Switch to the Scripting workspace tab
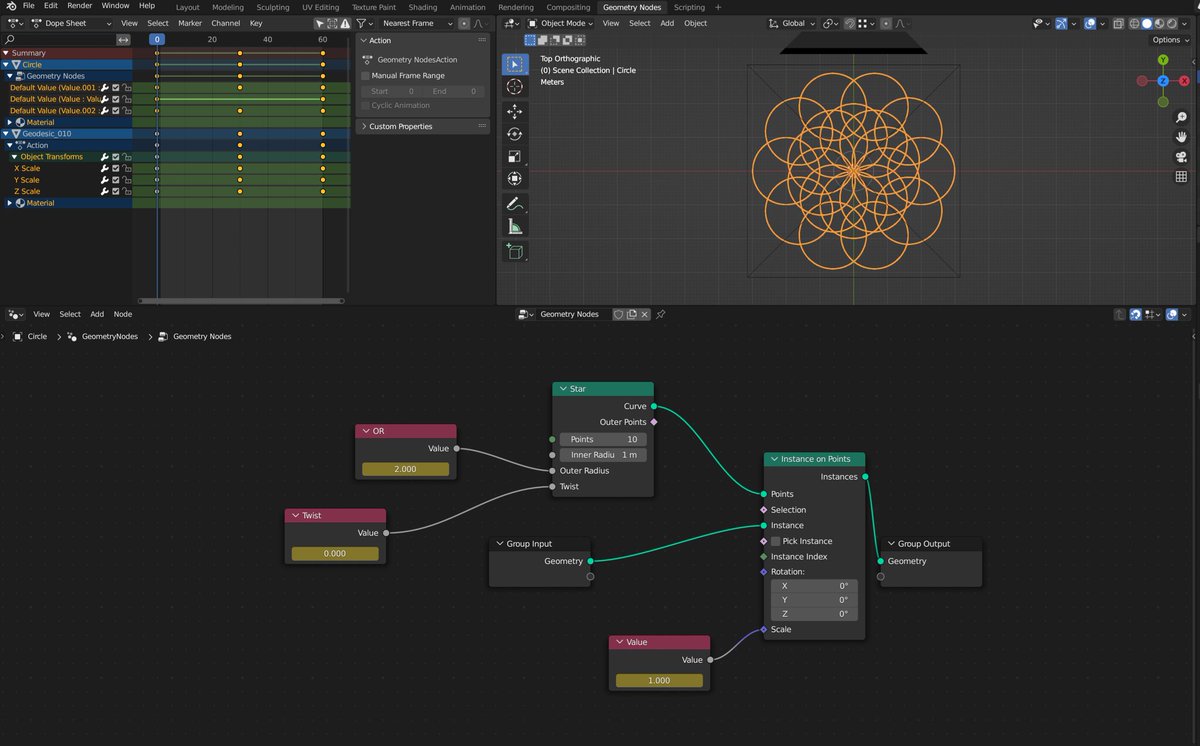Image resolution: width=1200 pixels, height=746 pixels. [689, 7]
